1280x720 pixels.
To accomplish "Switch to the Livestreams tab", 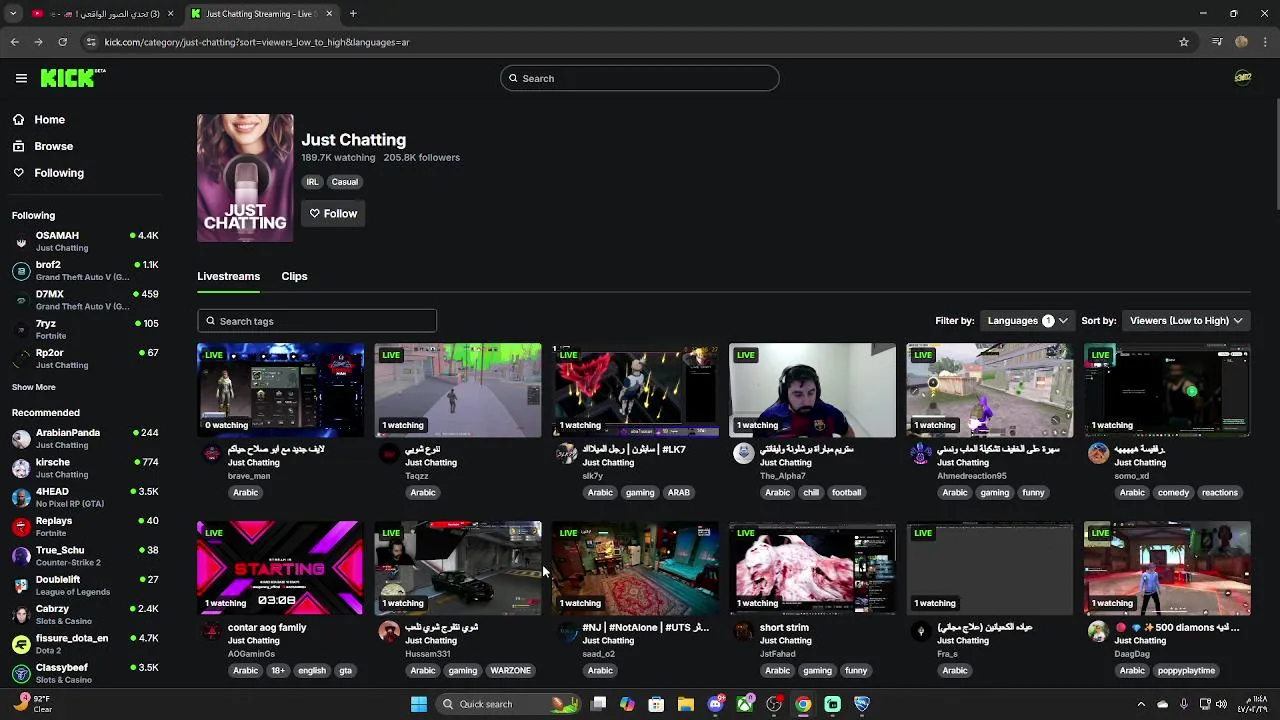I will click(228, 276).
